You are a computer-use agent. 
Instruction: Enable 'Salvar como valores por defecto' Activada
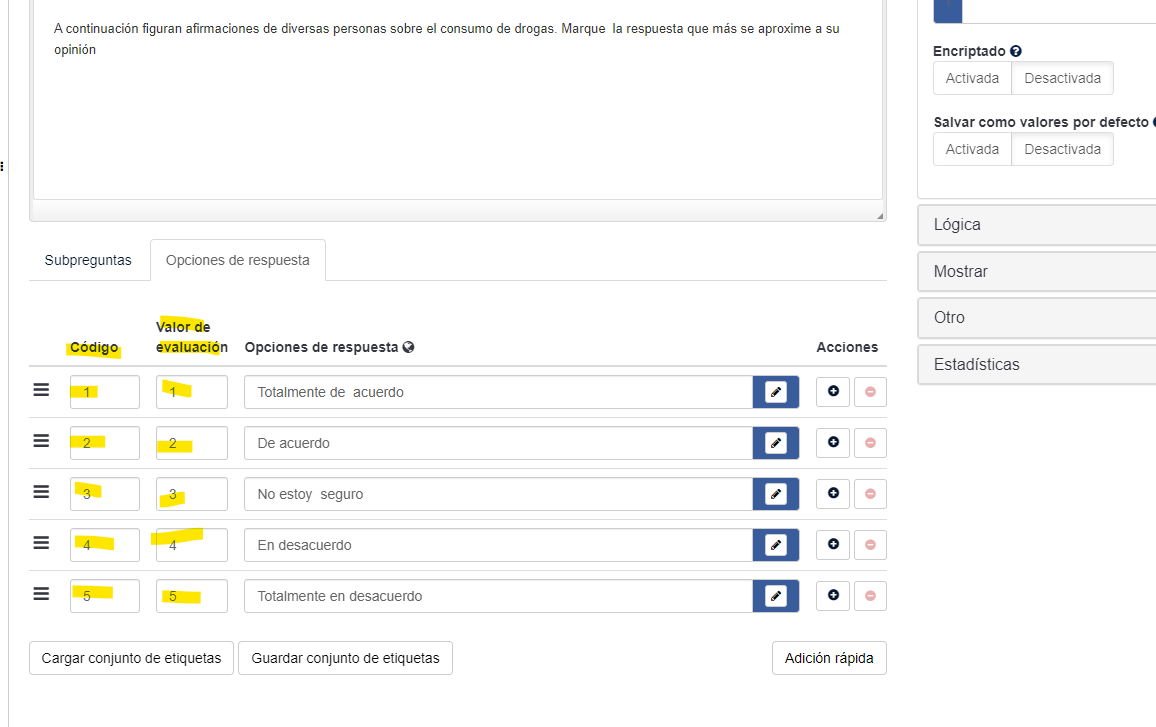pos(972,149)
